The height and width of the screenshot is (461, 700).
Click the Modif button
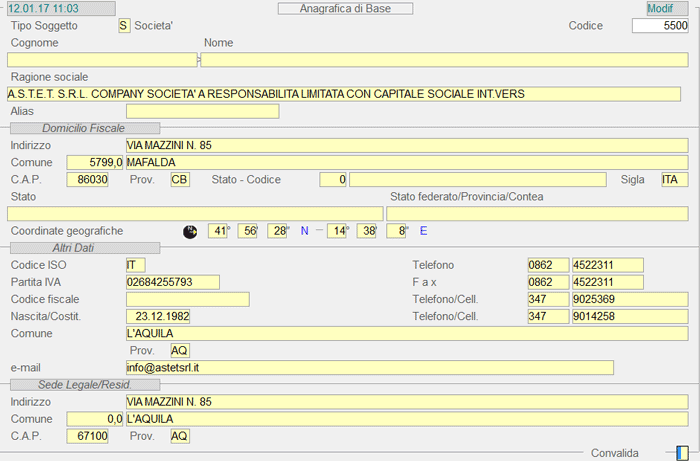660,8
